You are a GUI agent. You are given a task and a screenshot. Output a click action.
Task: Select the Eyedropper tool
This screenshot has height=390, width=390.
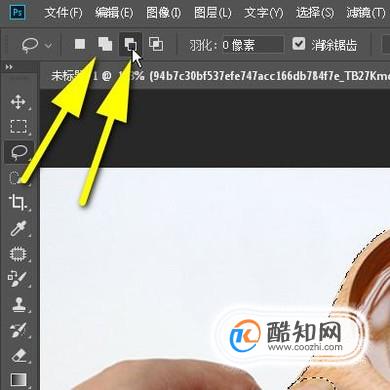click(18, 228)
